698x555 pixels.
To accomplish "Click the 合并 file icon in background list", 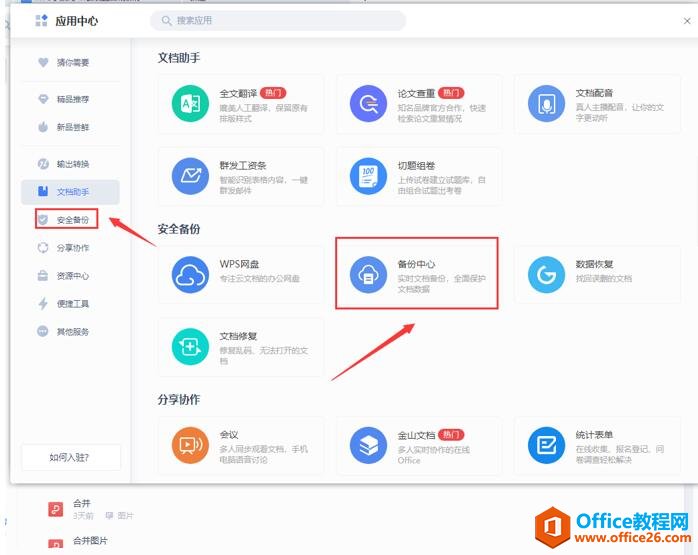I will (56, 509).
